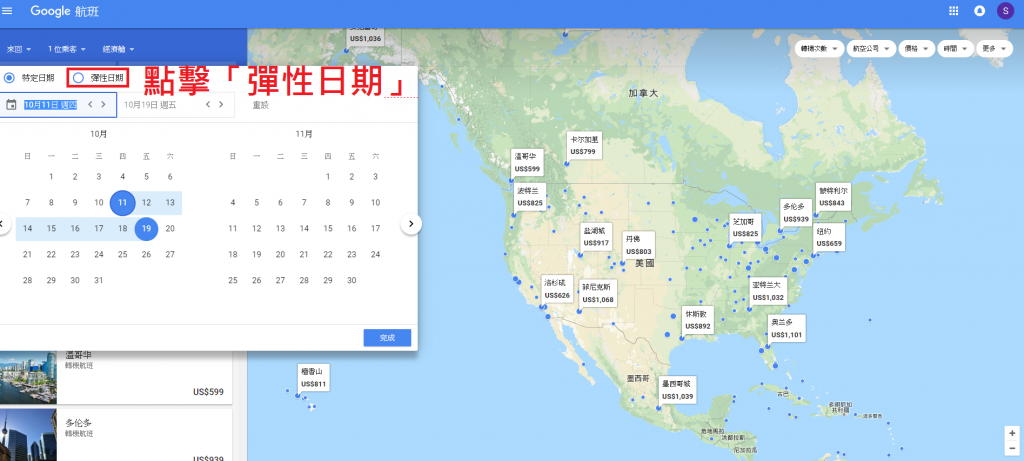Image resolution: width=1024 pixels, height=461 pixels.
Task: Open the 1位乘客 passengers dropdown
Action: (67, 49)
